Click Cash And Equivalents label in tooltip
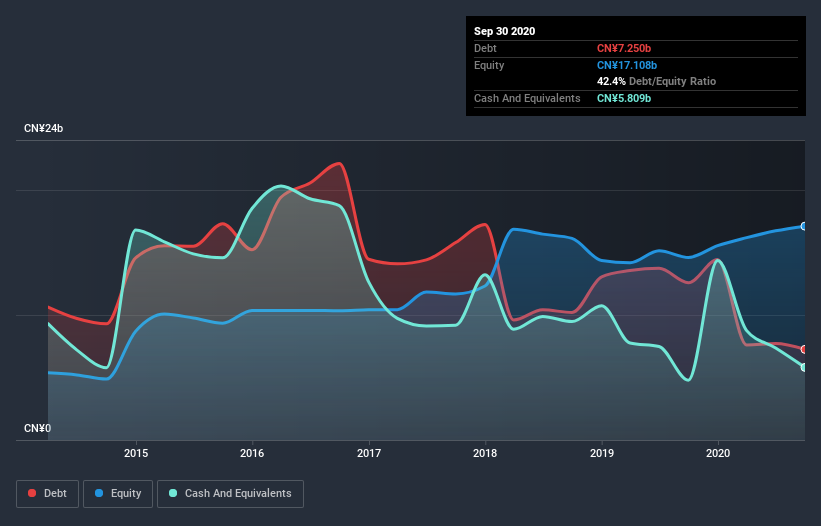The image size is (821, 526). coord(527,98)
